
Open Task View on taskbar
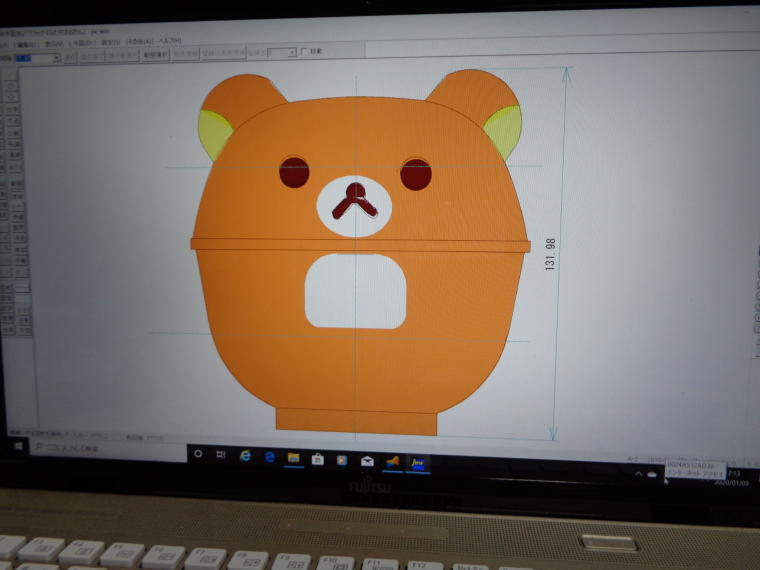[221, 454]
